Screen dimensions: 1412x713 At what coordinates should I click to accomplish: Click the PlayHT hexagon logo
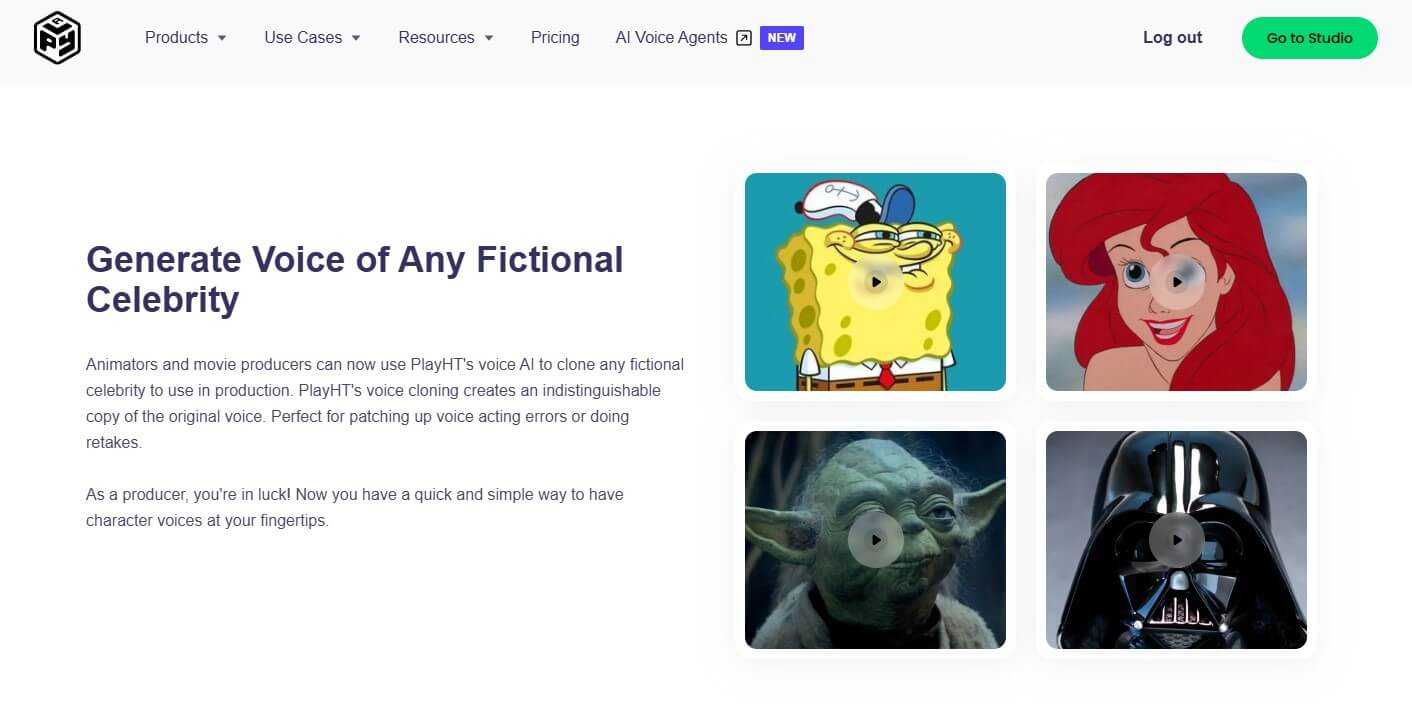coord(57,38)
